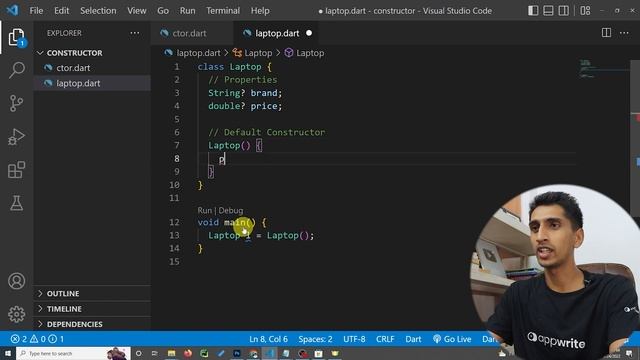Open the Photoshop taskbar icon
The width and height of the screenshot is (640, 360).
pyautogui.click(x=237, y=353)
